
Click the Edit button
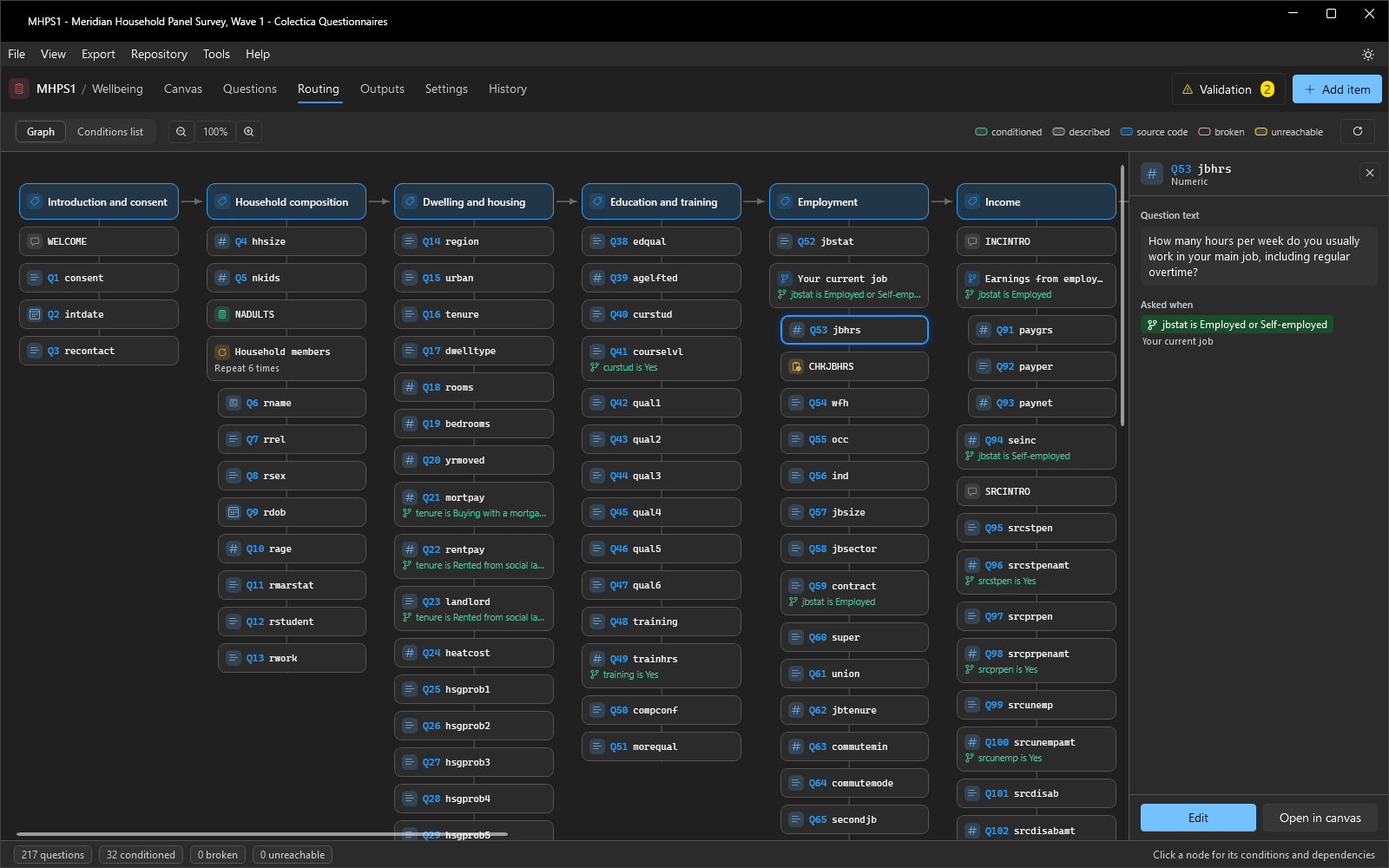[x=1198, y=818]
